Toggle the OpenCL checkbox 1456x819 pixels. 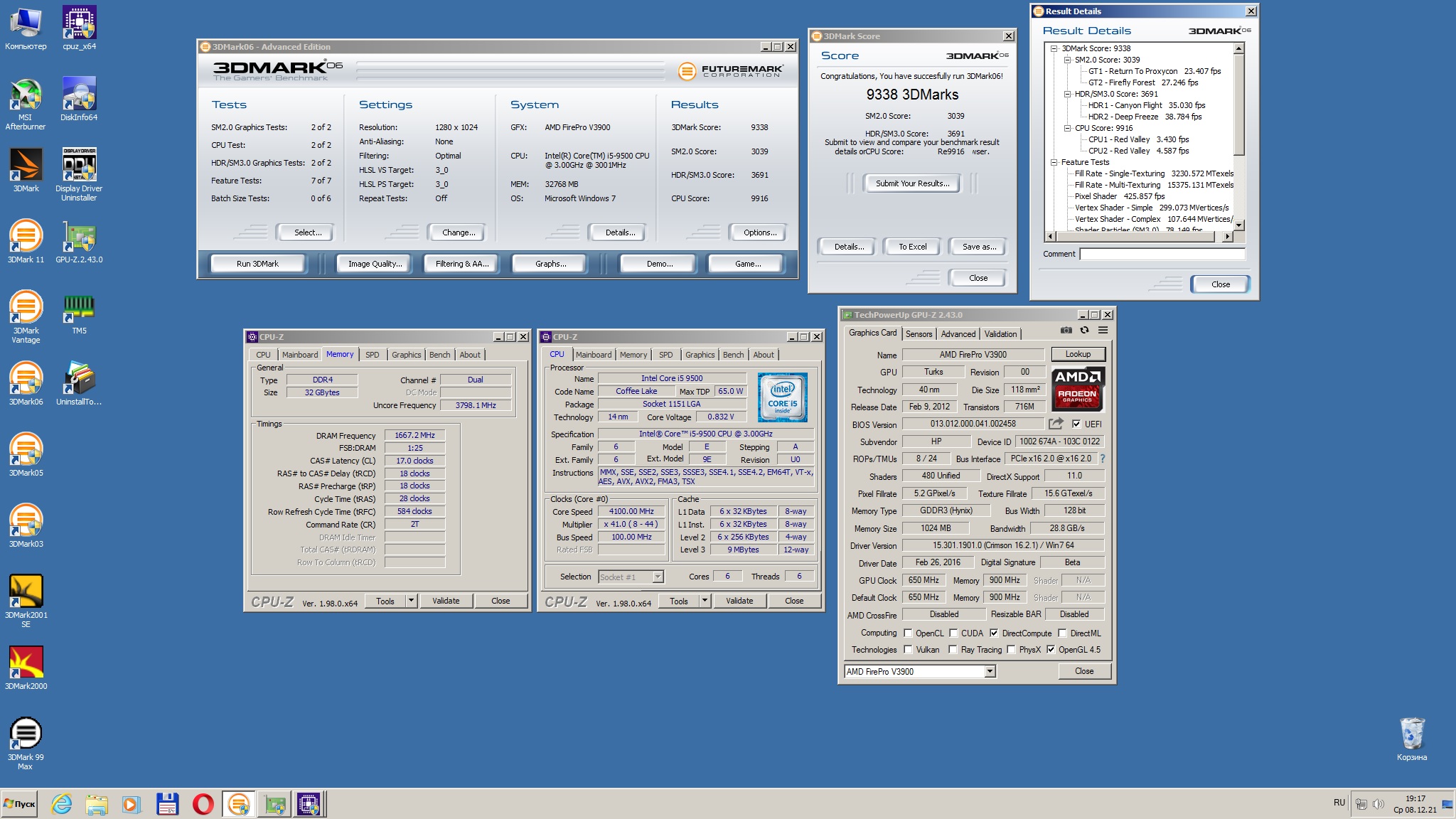(908, 633)
